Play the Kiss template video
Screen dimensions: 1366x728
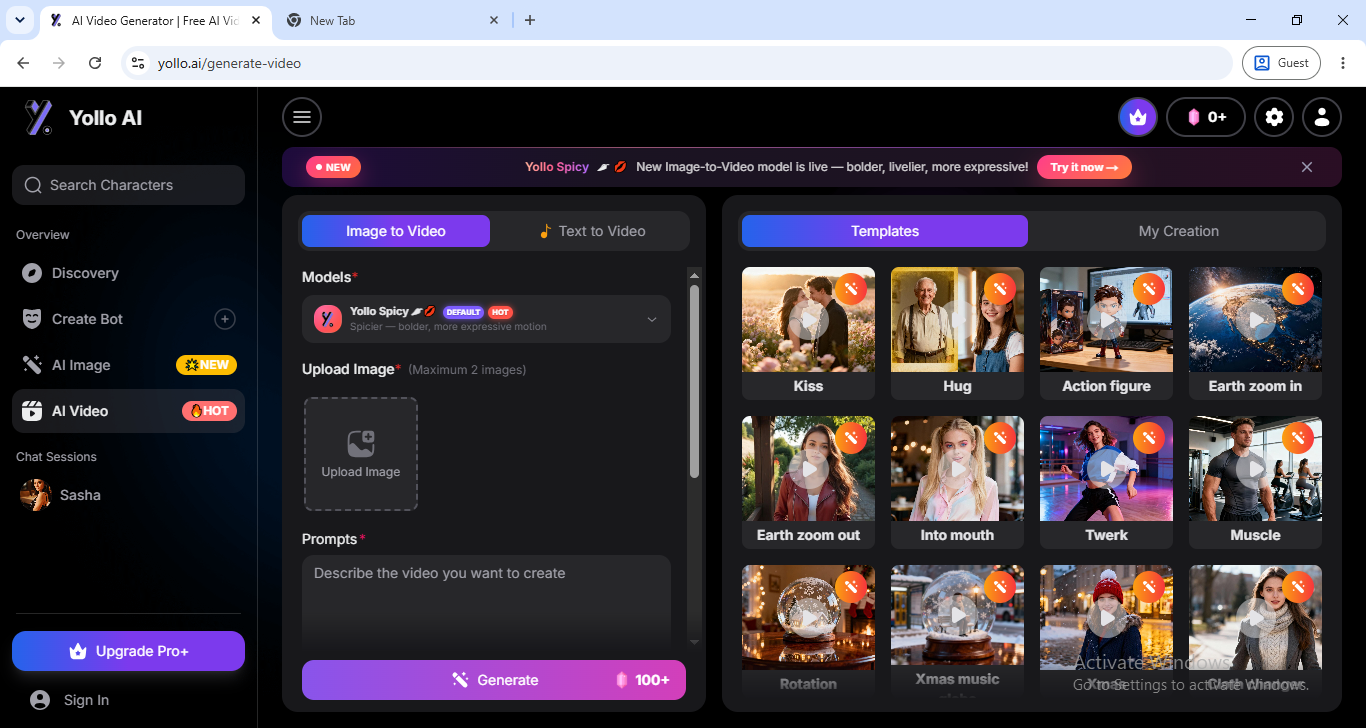tap(808, 320)
